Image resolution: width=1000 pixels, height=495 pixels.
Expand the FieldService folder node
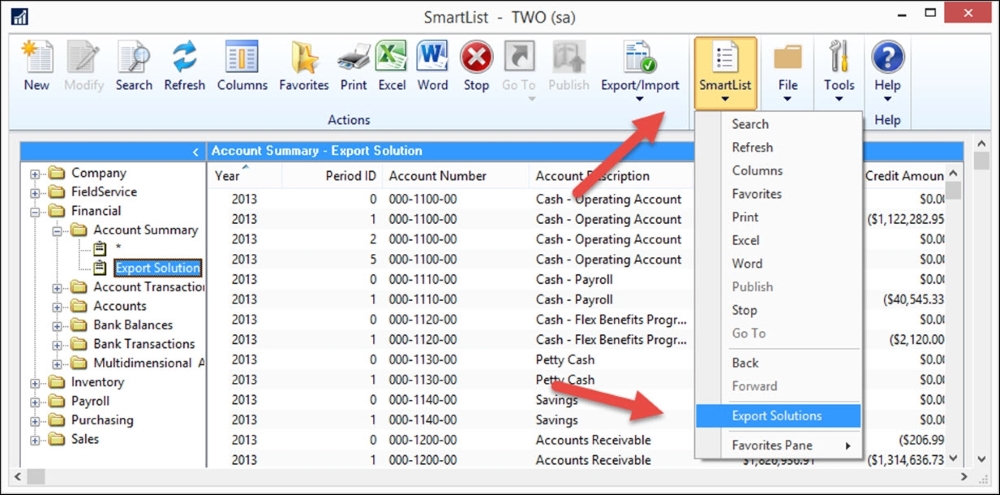[35, 193]
